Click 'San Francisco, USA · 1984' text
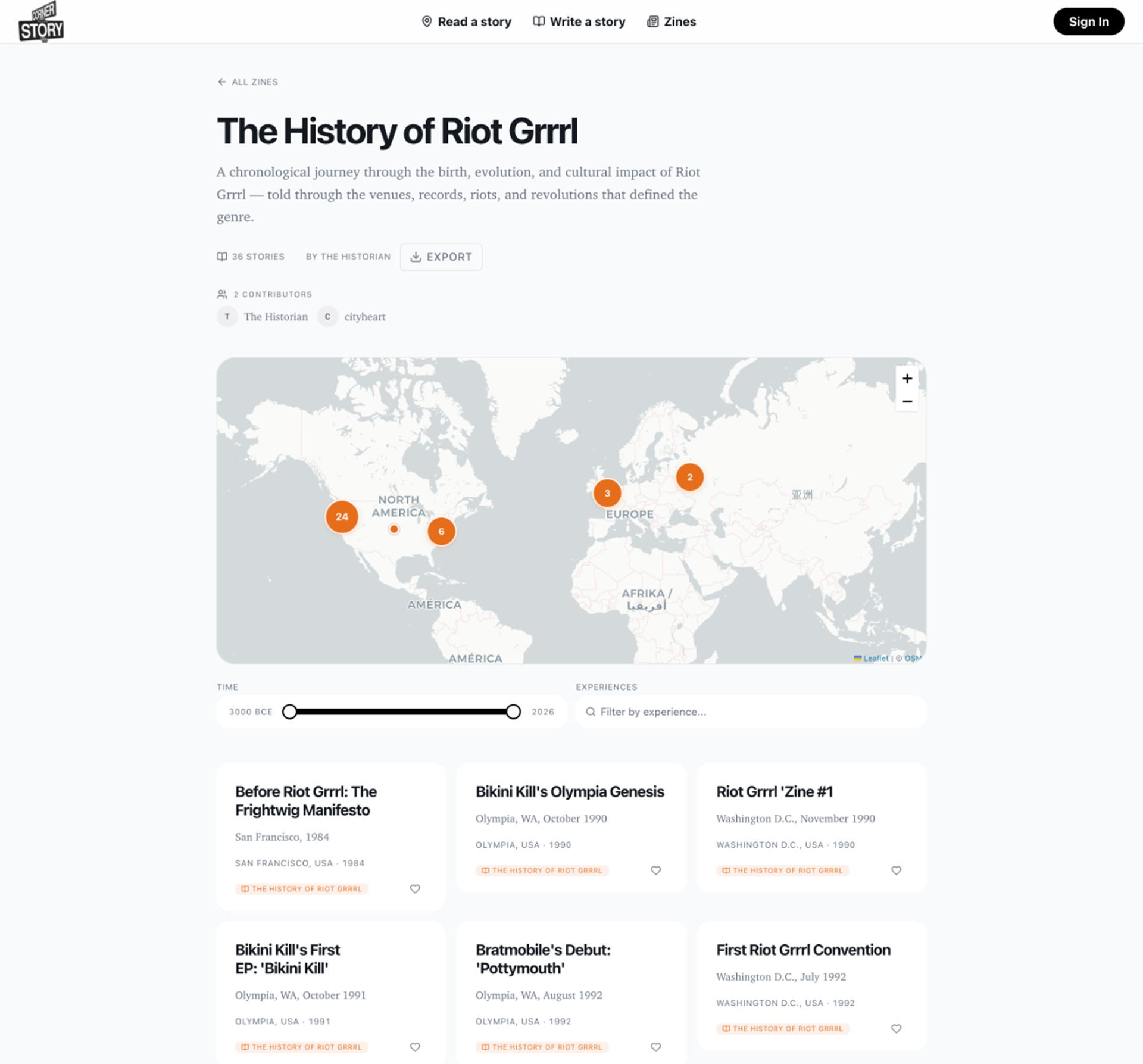The width and height of the screenshot is (1143, 1064). (x=299, y=863)
